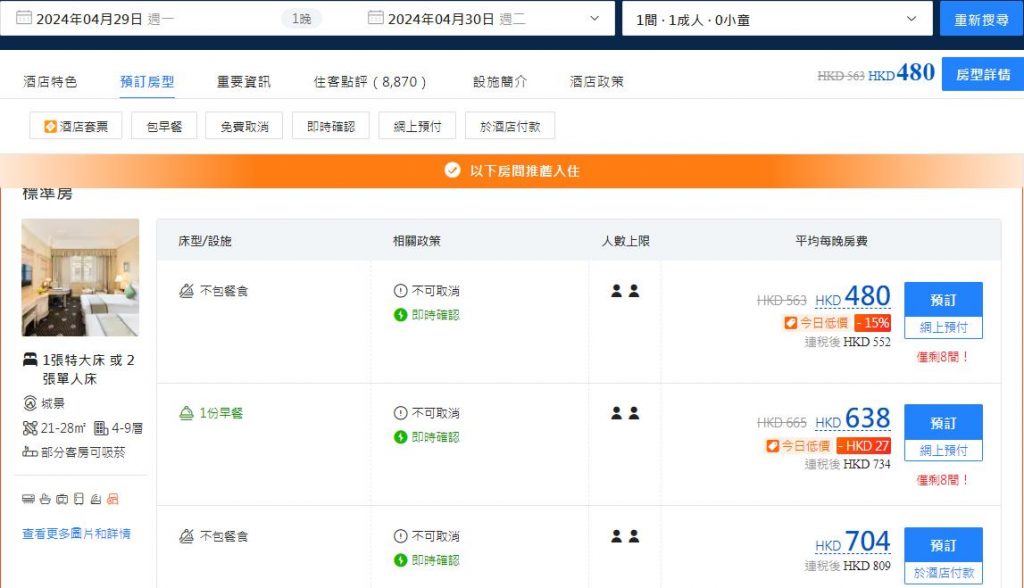Click 預訂 button for the HKD 638 room
The width and height of the screenshot is (1024, 588).
(x=942, y=422)
